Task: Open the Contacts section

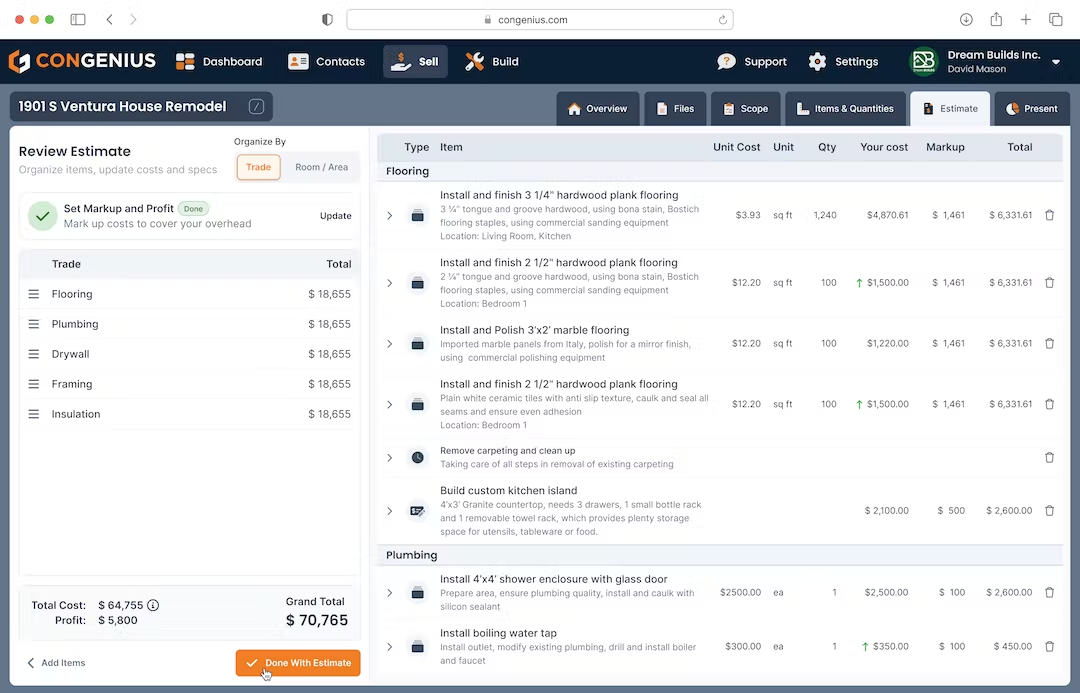Action: click(x=327, y=61)
